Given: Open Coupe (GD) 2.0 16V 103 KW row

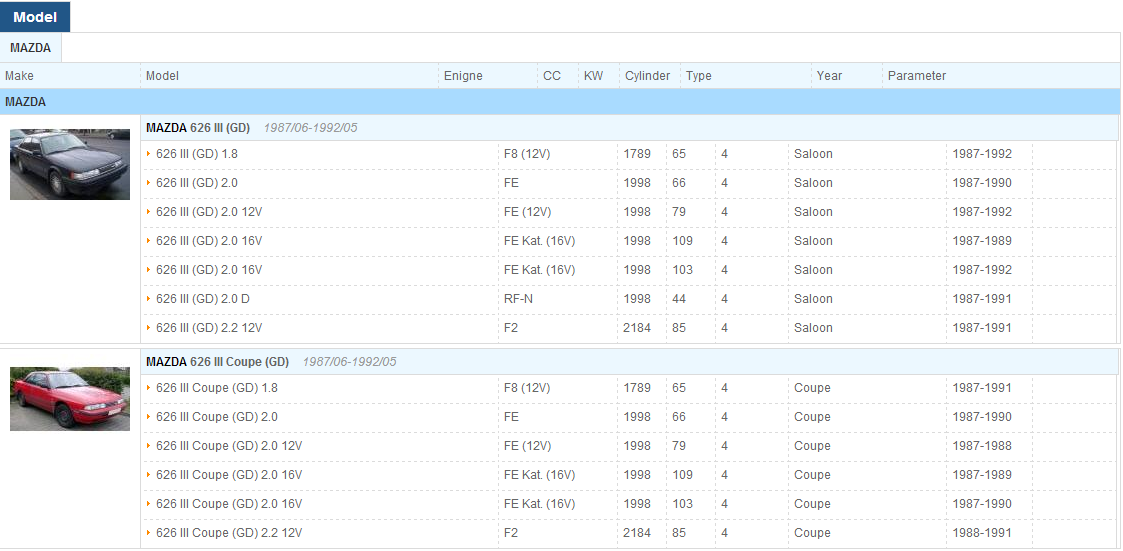Looking at the screenshot, I should (229, 504).
